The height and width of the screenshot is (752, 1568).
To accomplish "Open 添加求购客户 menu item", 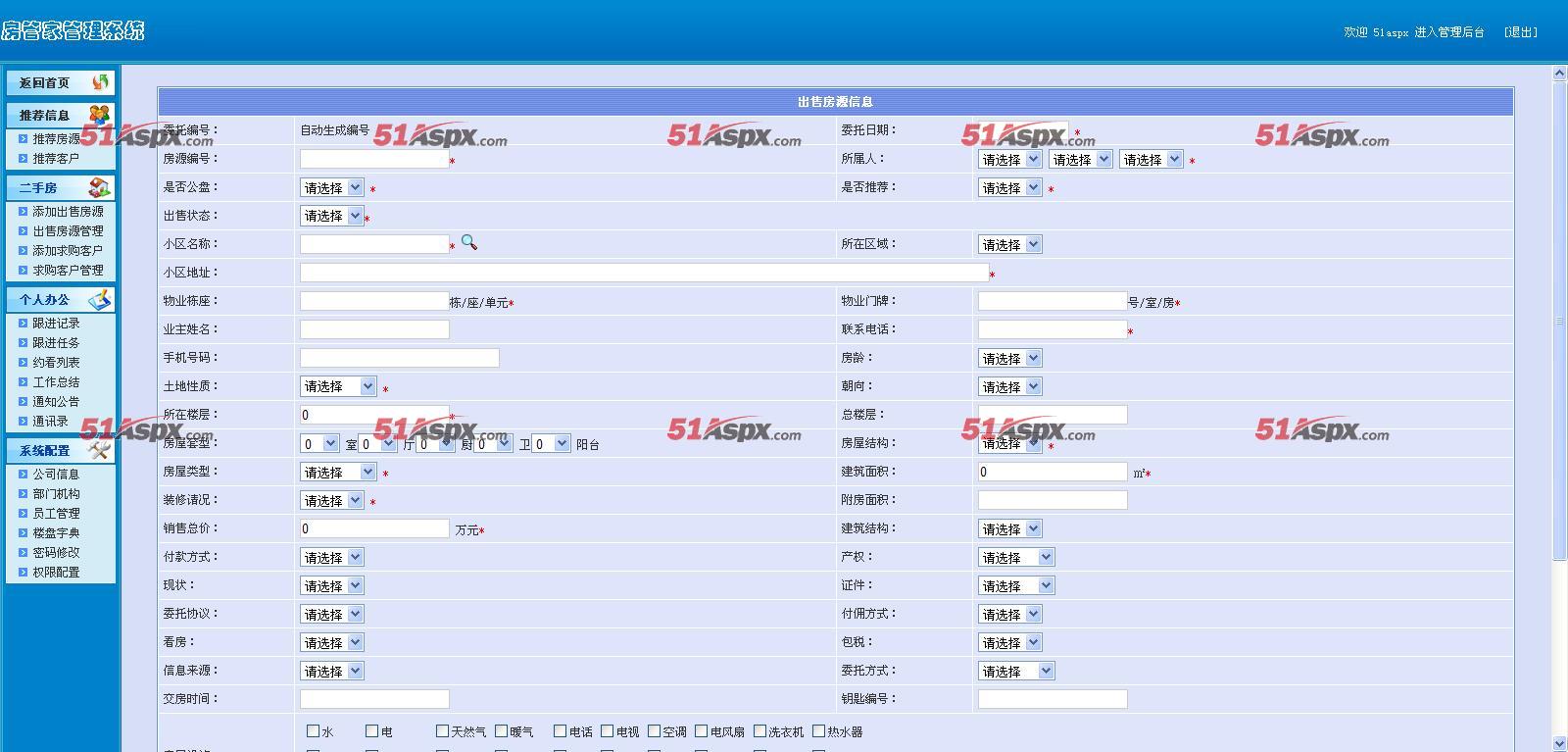I will pos(68,250).
